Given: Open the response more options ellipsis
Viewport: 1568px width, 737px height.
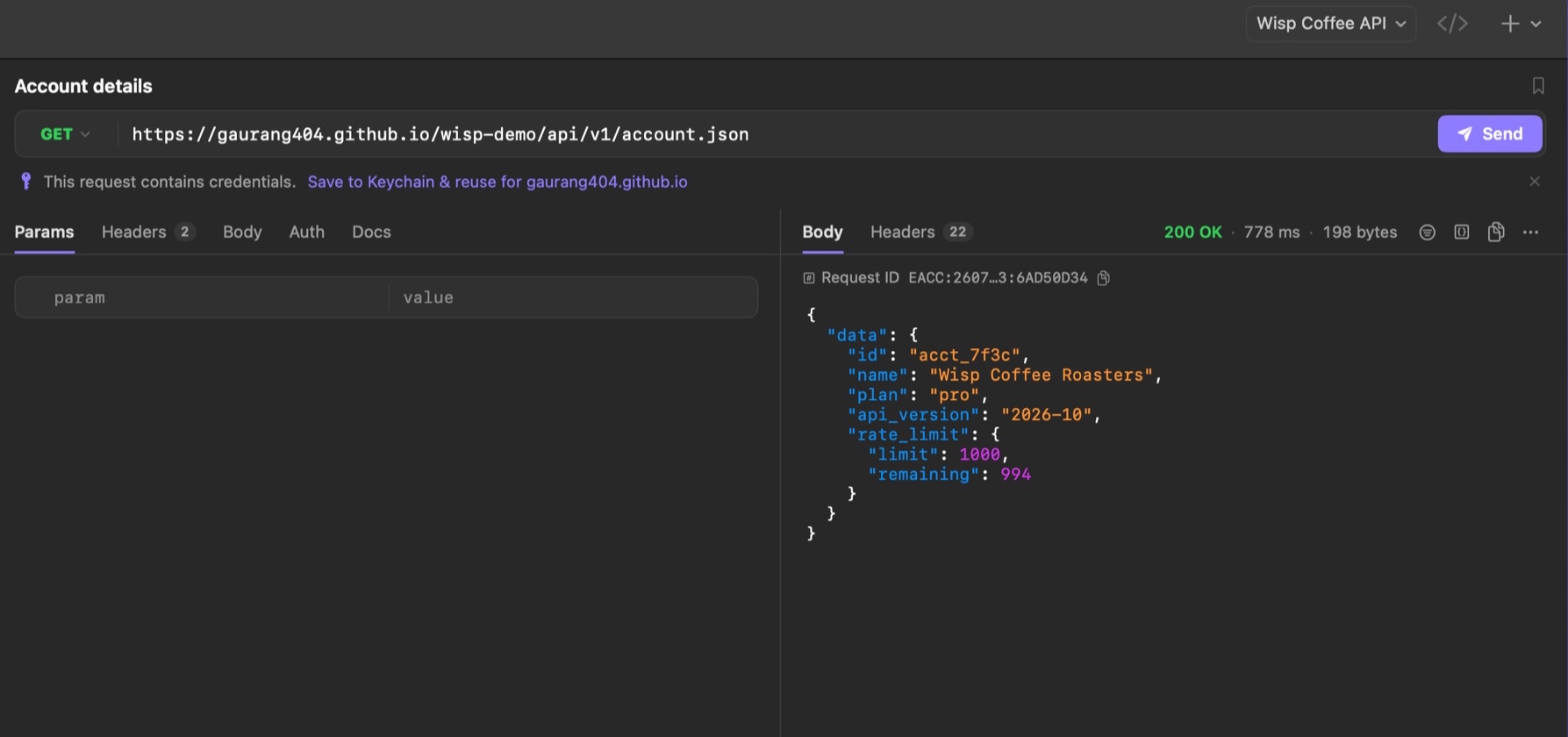Looking at the screenshot, I should [1530, 233].
